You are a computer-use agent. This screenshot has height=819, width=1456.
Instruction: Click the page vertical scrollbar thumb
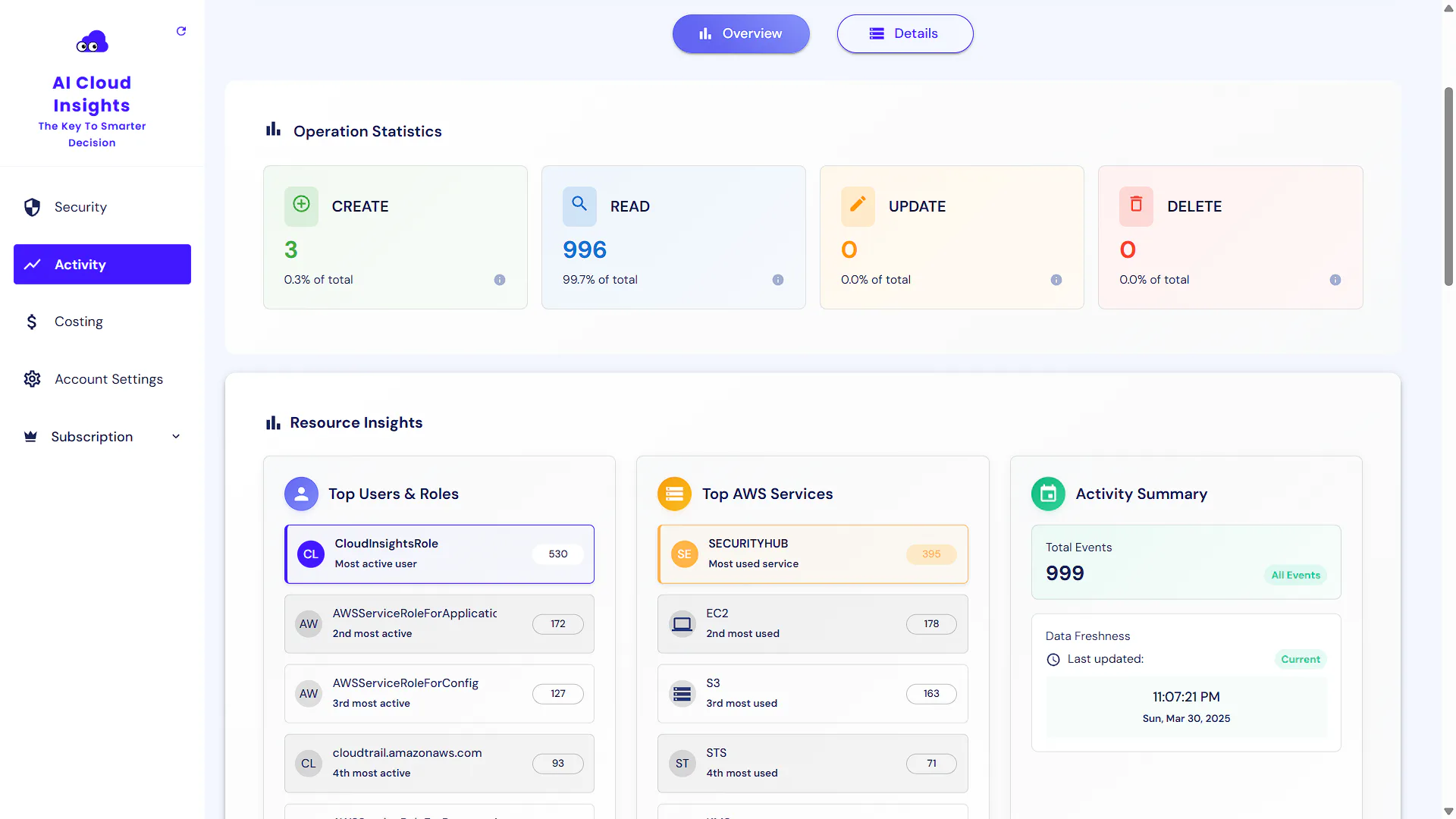(1448, 187)
